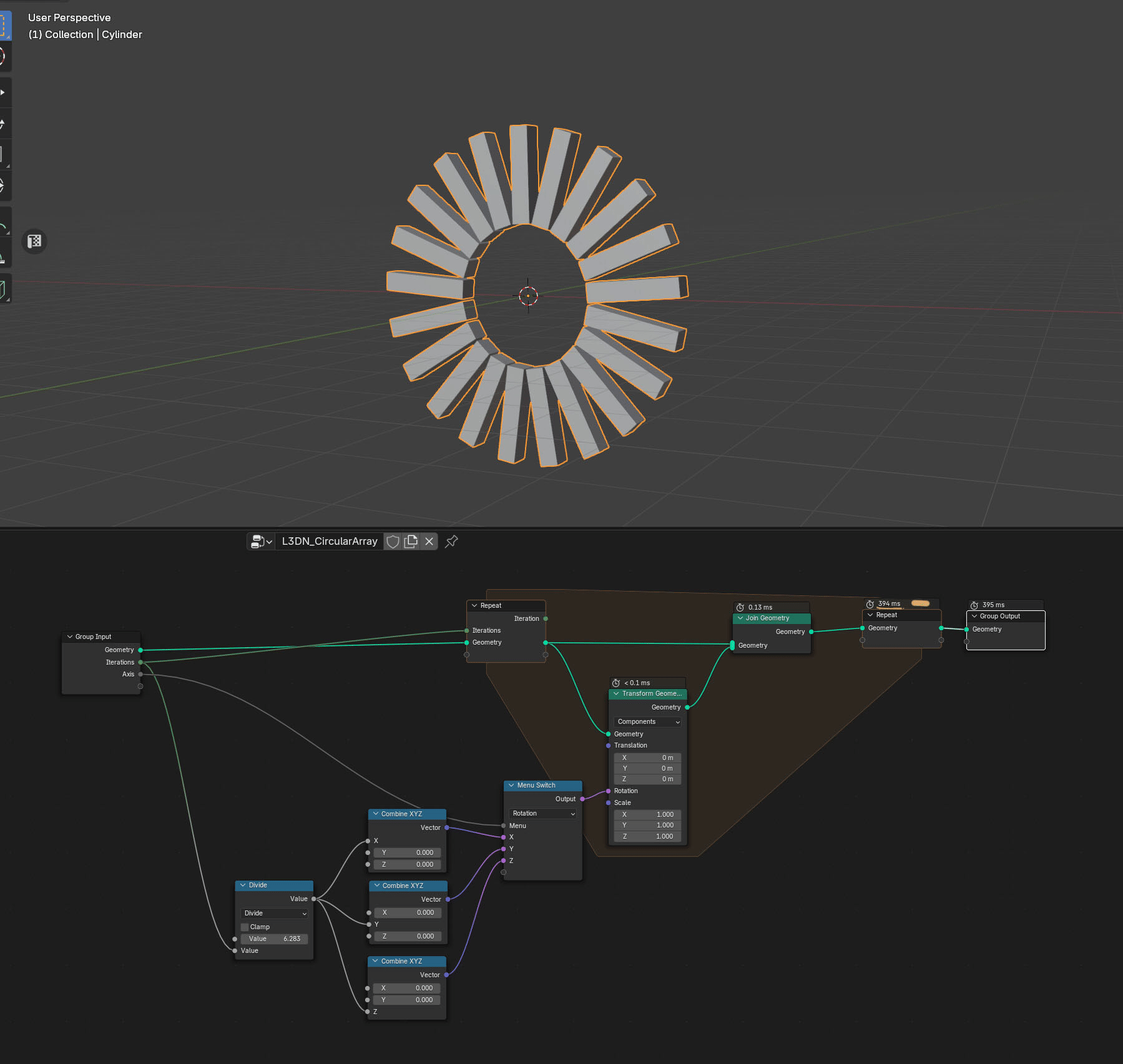The width and height of the screenshot is (1123, 1064).
Task: Collapse the Join Geometry node
Action: (740, 618)
